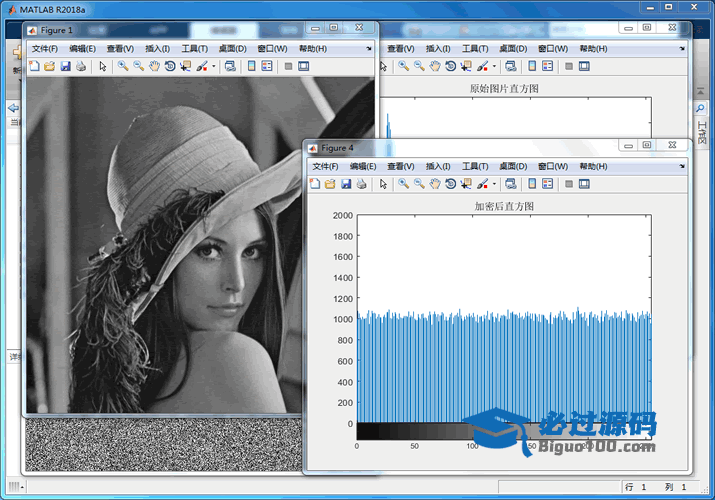Hide Plot Tools icon in Figure 4
The height and width of the screenshot is (500, 715).
[569, 184]
